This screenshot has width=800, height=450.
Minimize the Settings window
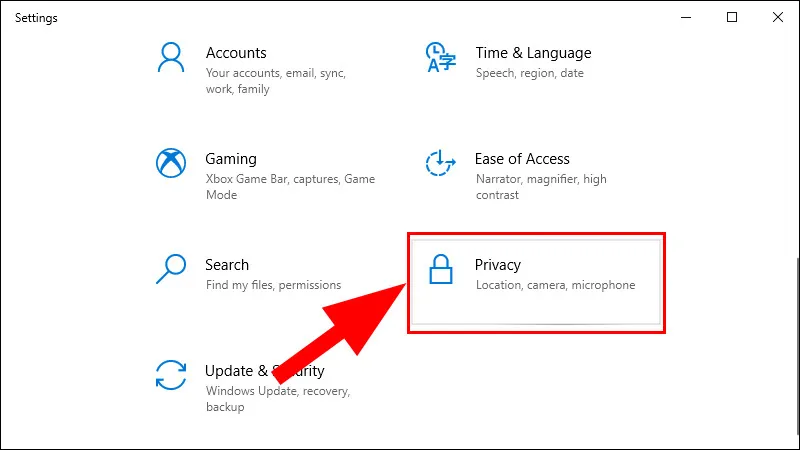tap(686, 17)
